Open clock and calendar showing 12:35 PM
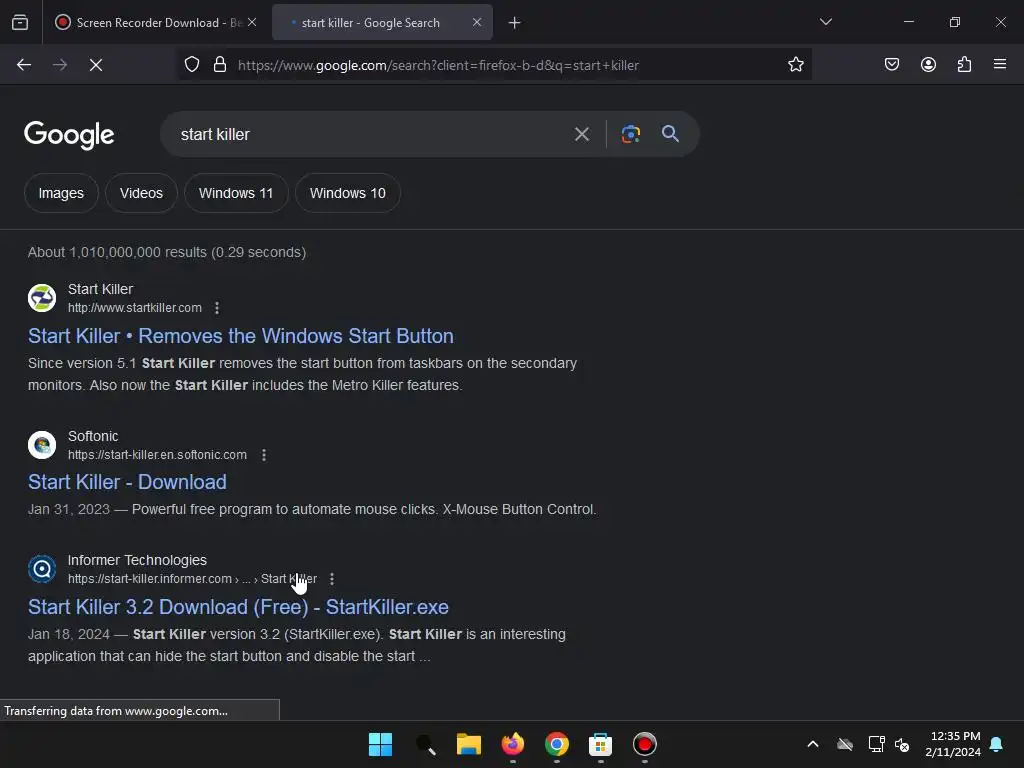The height and width of the screenshot is (768, 1024). click(x=953, y=744)
